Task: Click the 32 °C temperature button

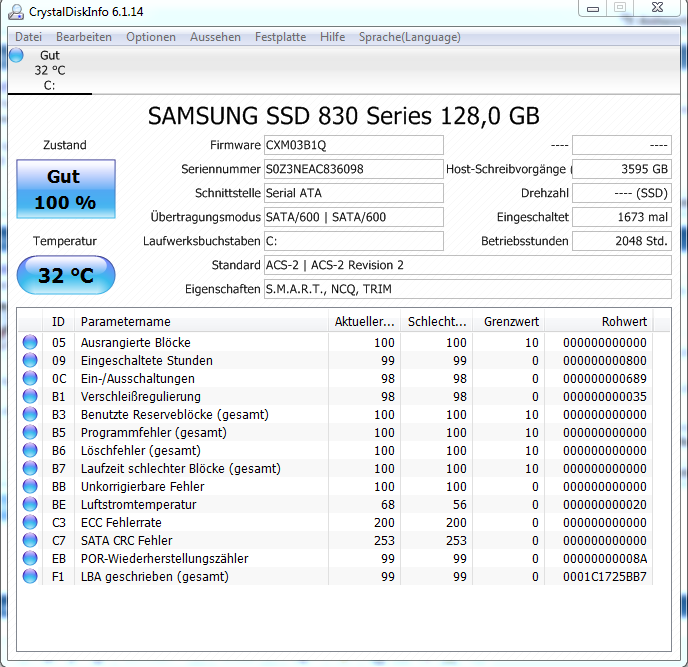Action: tap(66, 275)
